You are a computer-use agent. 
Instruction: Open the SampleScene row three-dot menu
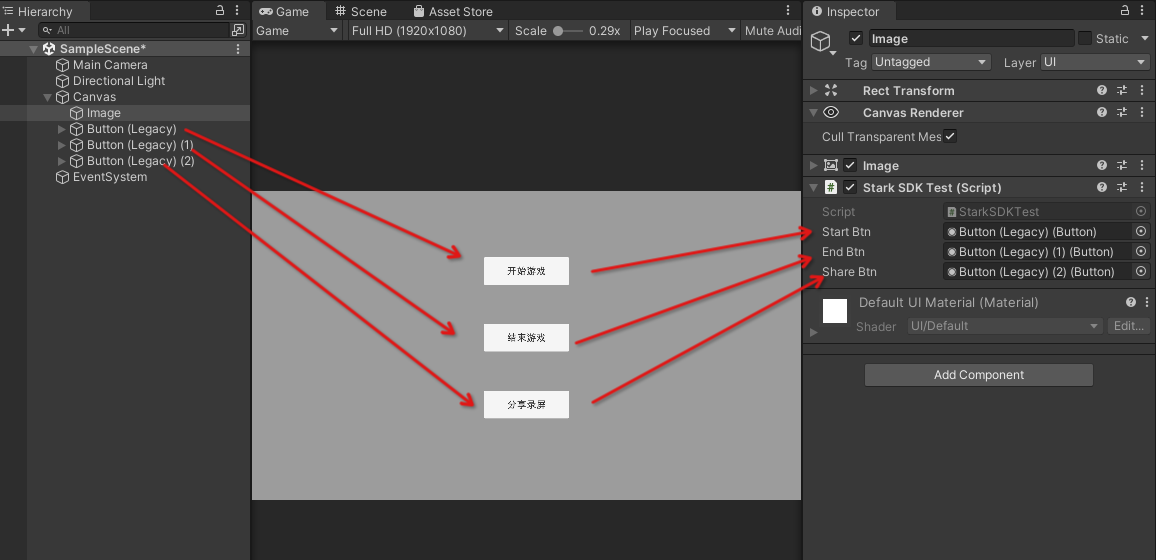coord(238,49)
